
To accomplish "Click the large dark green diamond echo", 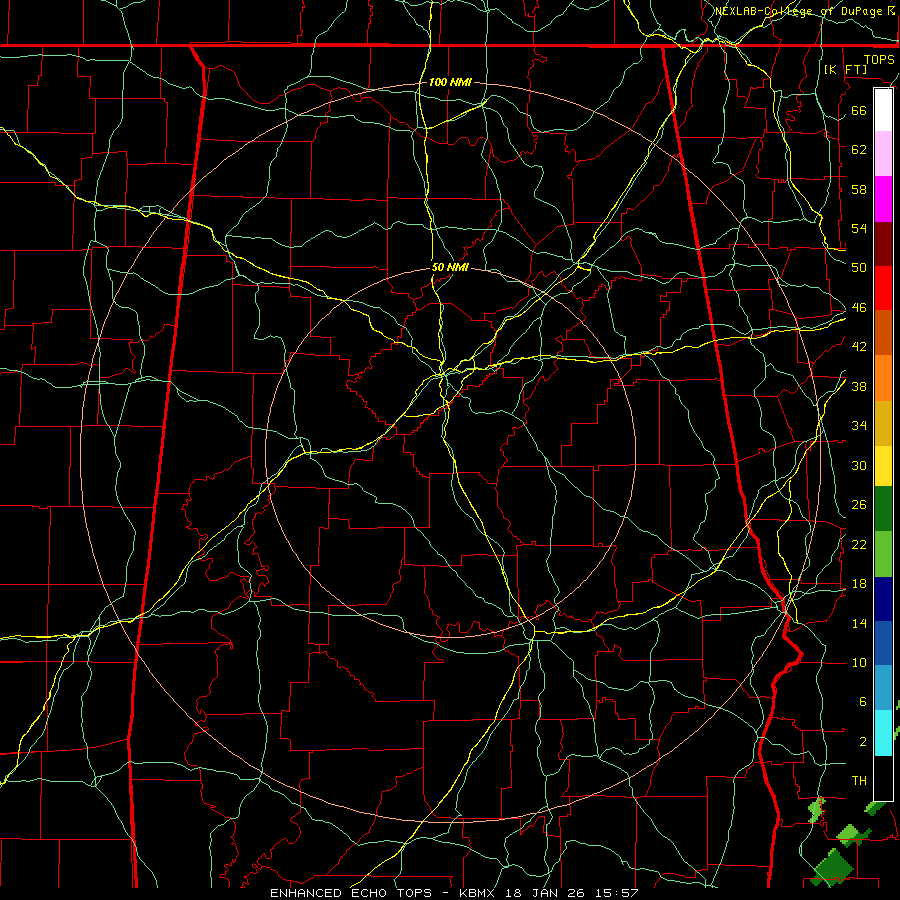I will point(832,867).
